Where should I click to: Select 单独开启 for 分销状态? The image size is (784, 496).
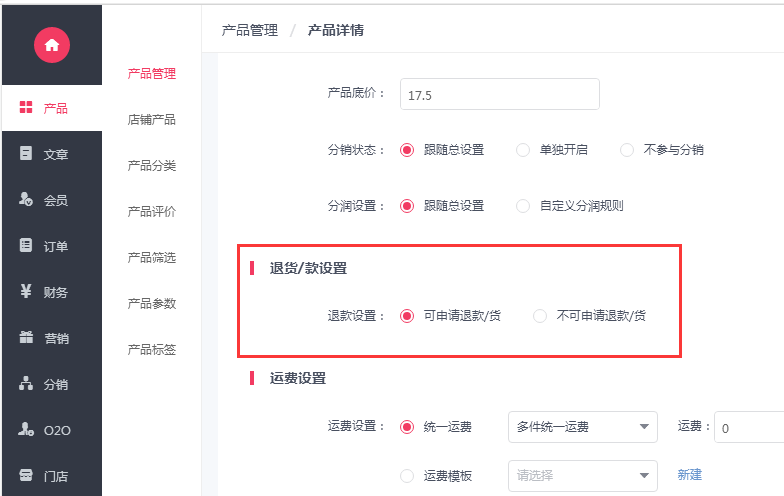point(523,150)
